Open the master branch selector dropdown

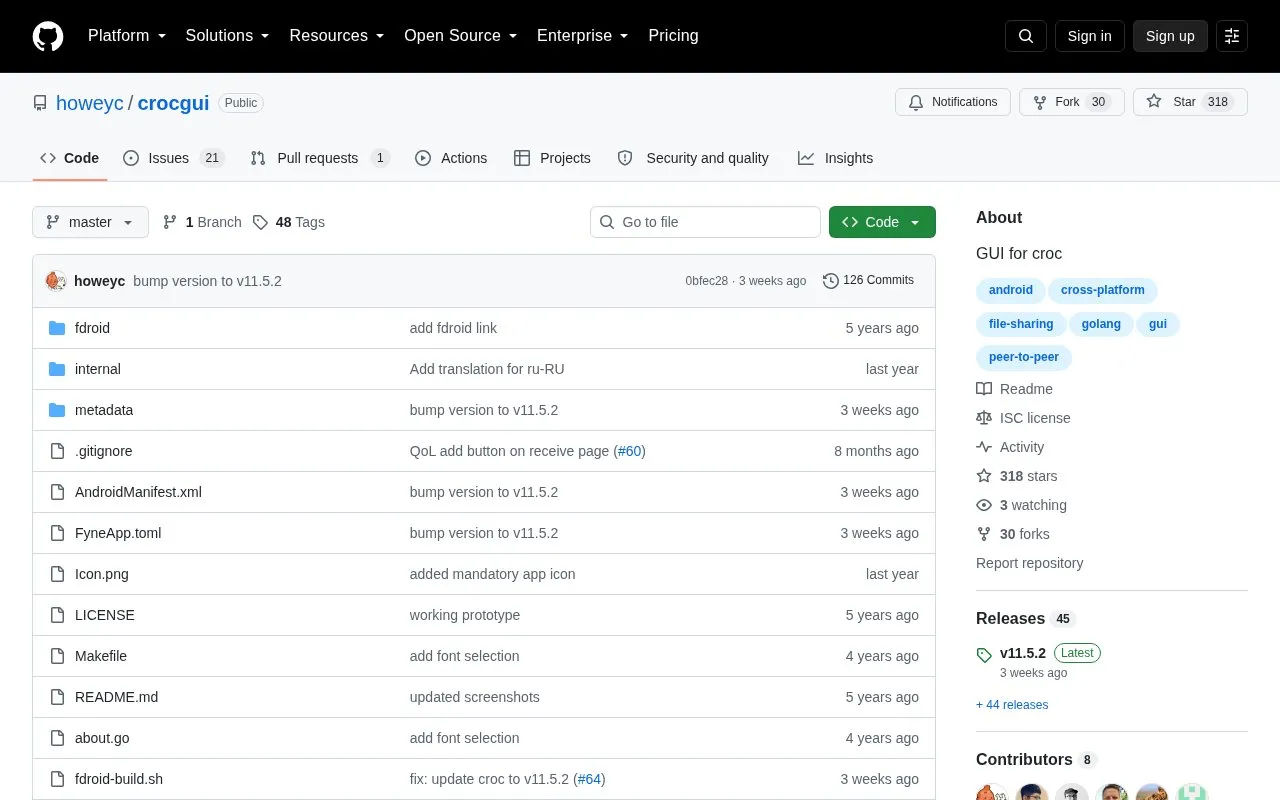(x=90, y=222)
